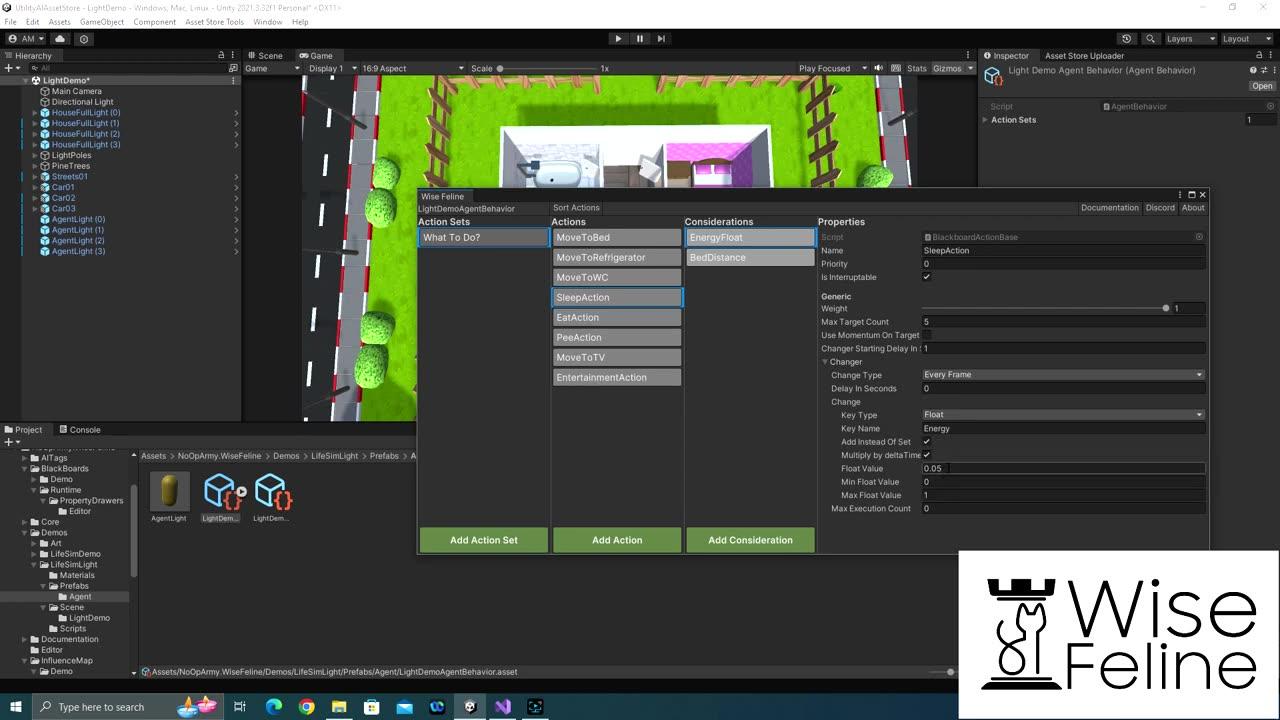Viewport: 1280px width, 720px height.
Task: Select SleepAction in the Actions list
Action: click(x=616, y=297)
